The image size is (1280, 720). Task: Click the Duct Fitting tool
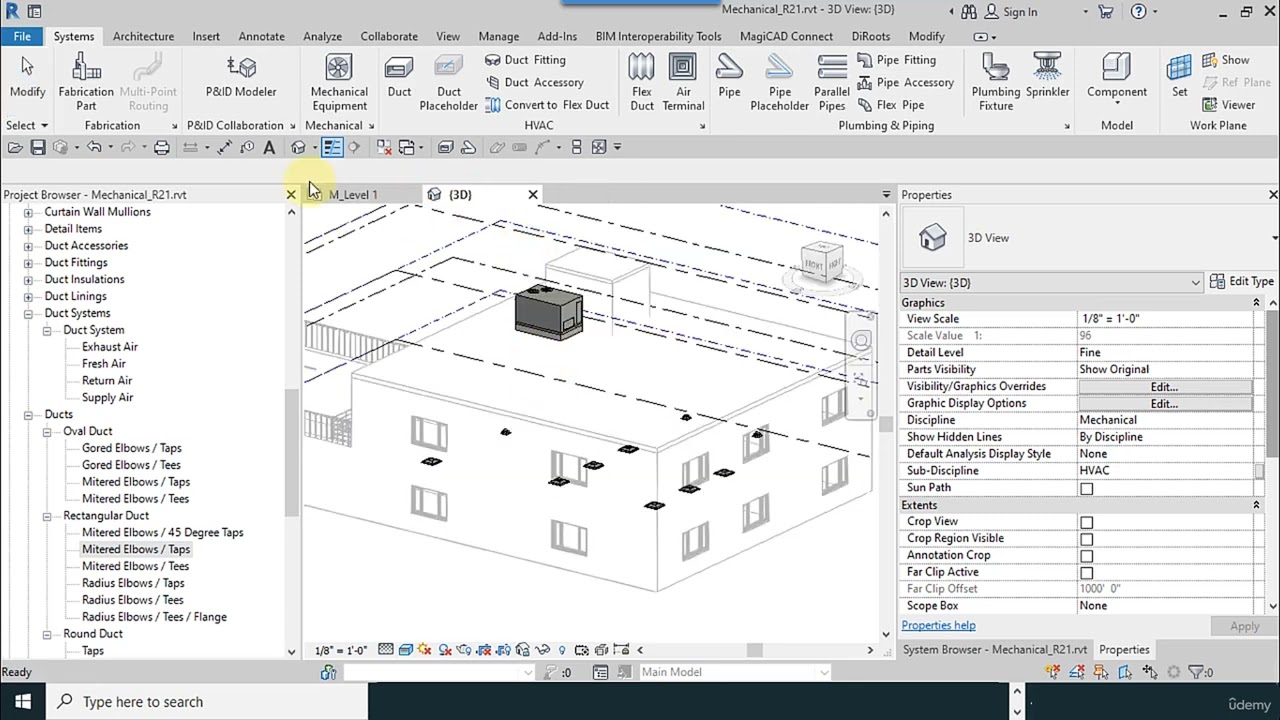click(x=525, y=60)
